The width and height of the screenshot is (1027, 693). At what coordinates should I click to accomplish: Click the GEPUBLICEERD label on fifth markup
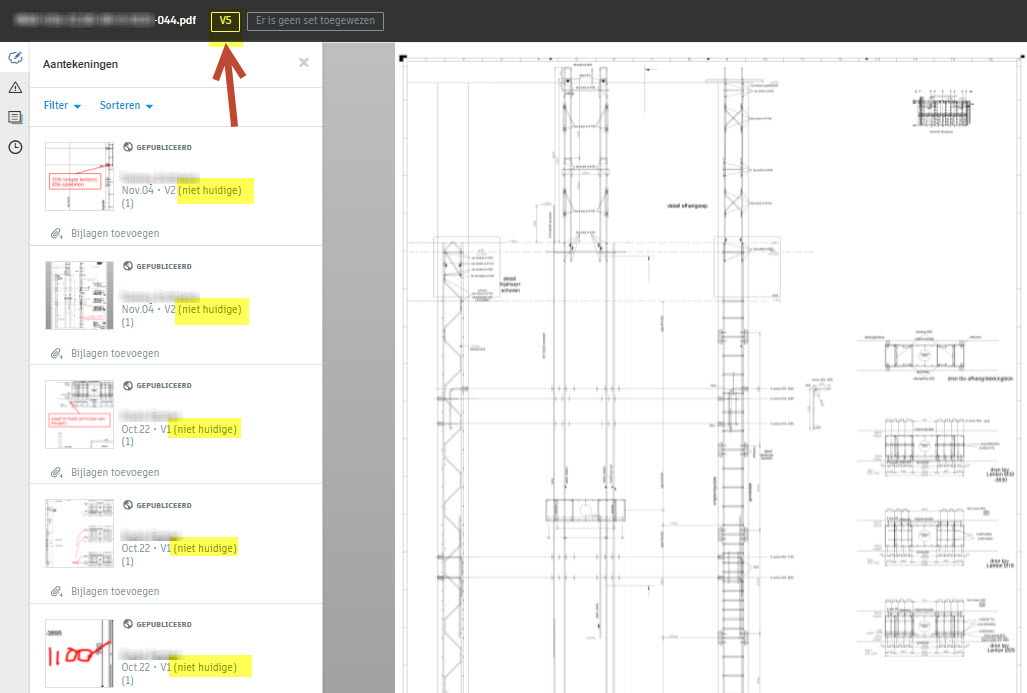coord(164,624)
